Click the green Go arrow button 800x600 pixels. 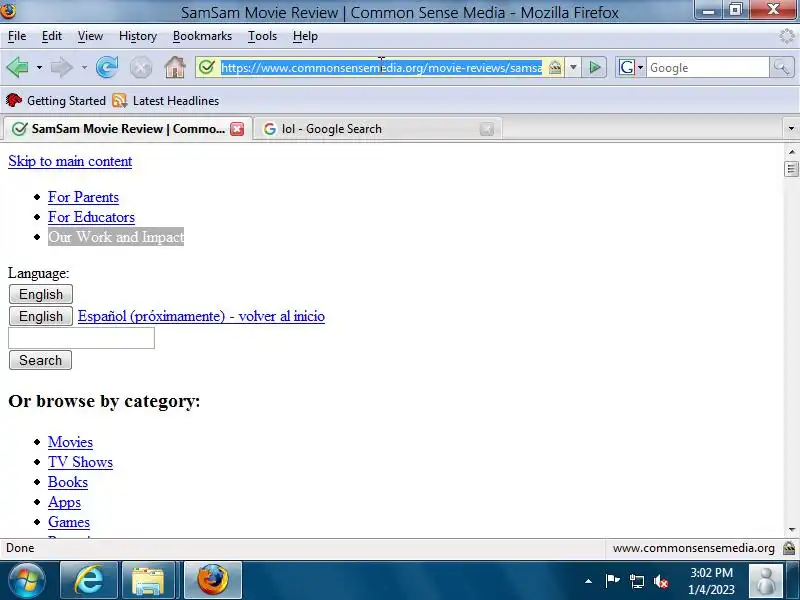594,67
